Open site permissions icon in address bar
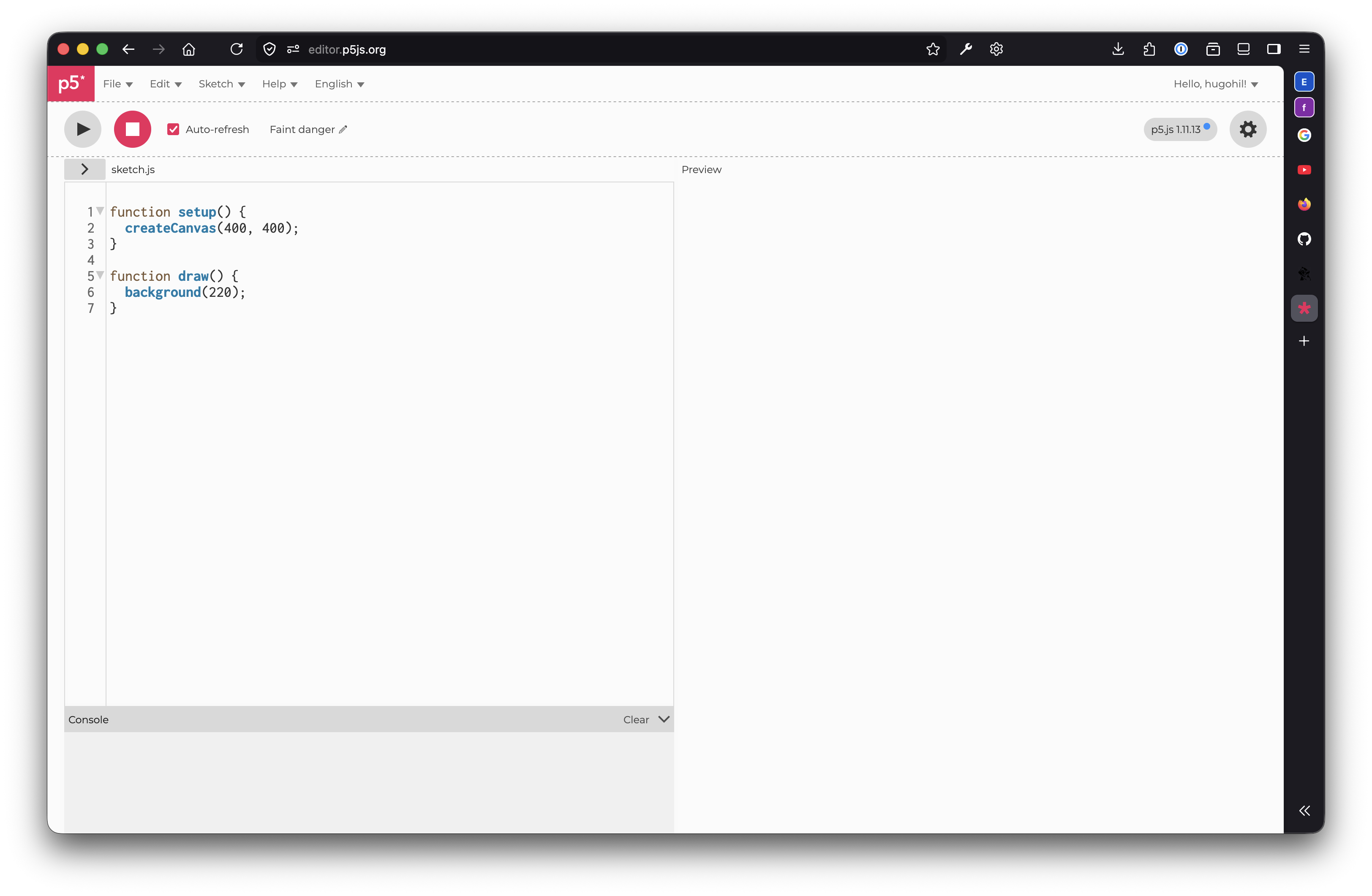1372x896 pixels. tap(293, 49)
